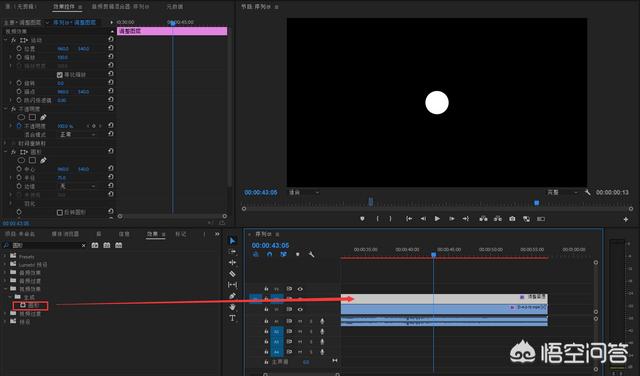This screenshot has width=640, height=376.
Task: Open the Metadata tab
Action: tap(175, 7)
